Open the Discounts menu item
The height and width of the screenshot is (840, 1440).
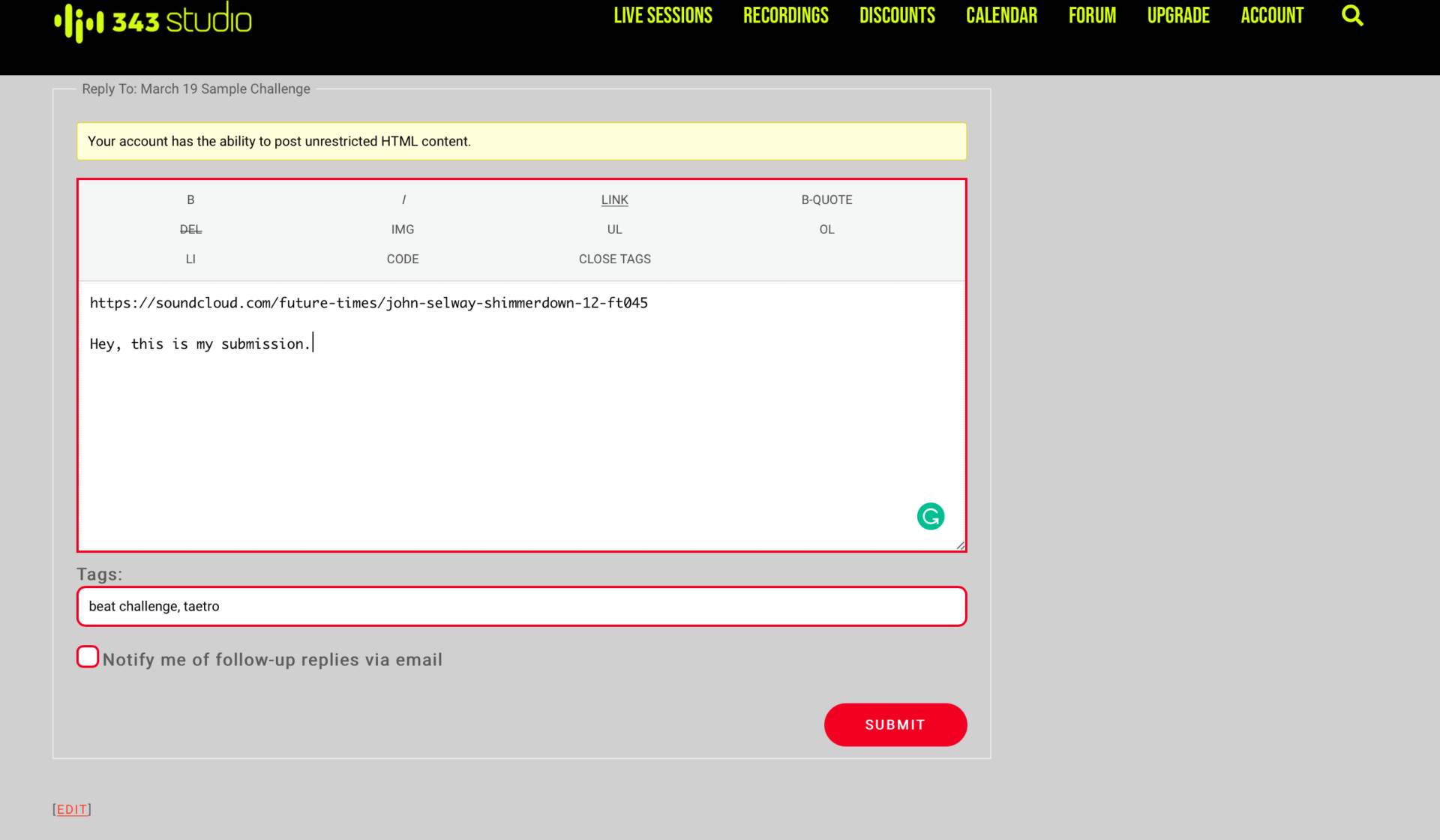(897, 16)
